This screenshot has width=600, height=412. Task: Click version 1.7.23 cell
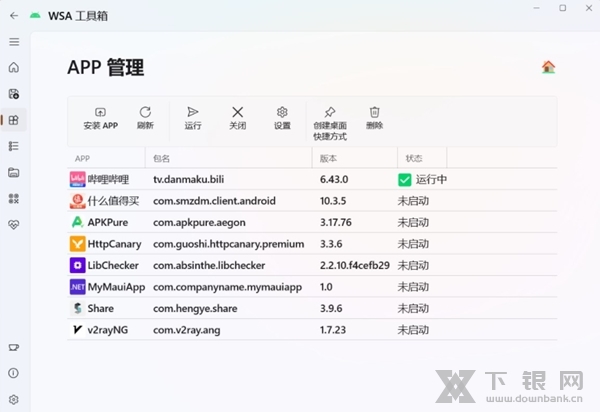coord(333,330)
